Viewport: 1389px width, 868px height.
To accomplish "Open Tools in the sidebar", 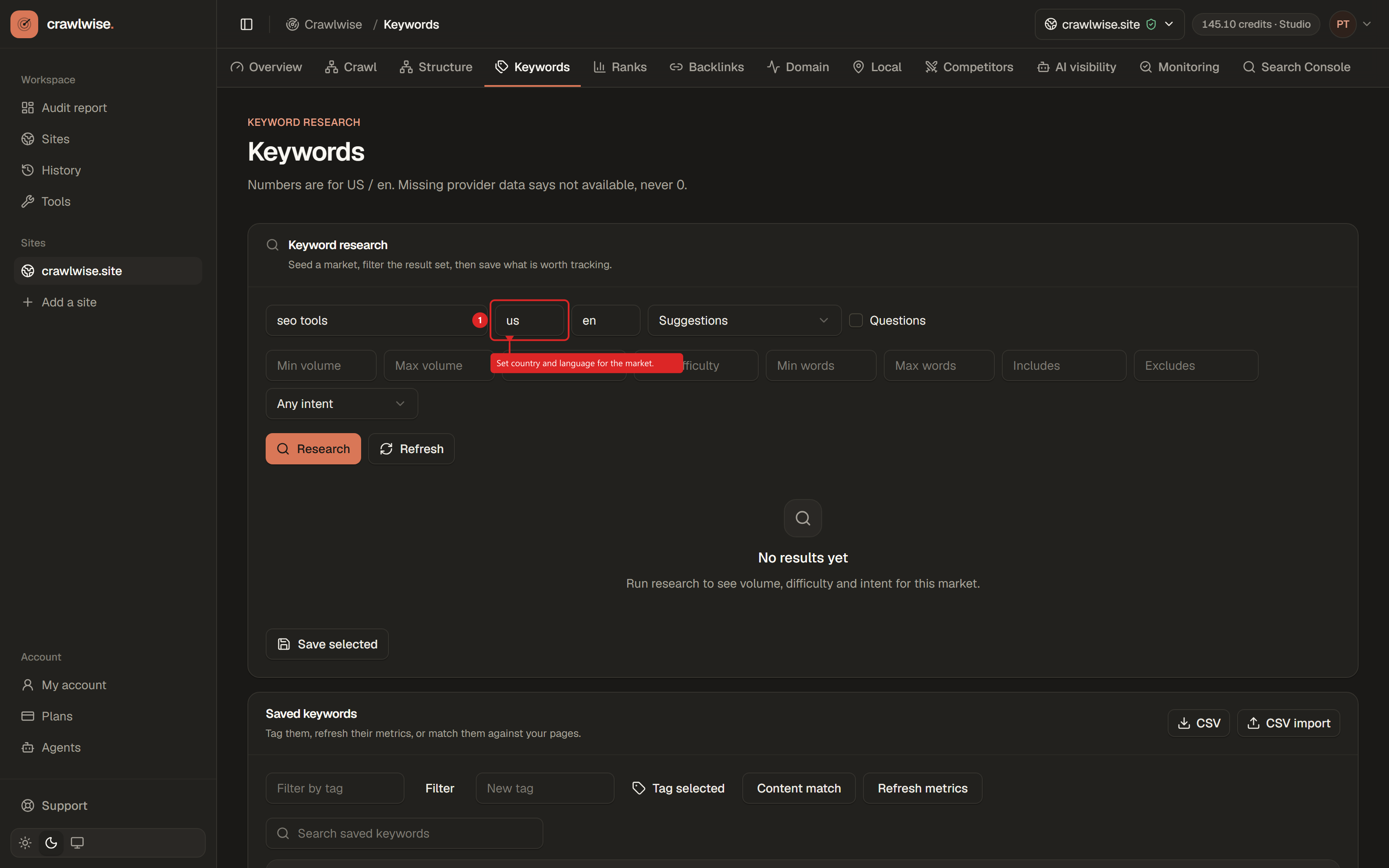I will [x=108, y=201].
